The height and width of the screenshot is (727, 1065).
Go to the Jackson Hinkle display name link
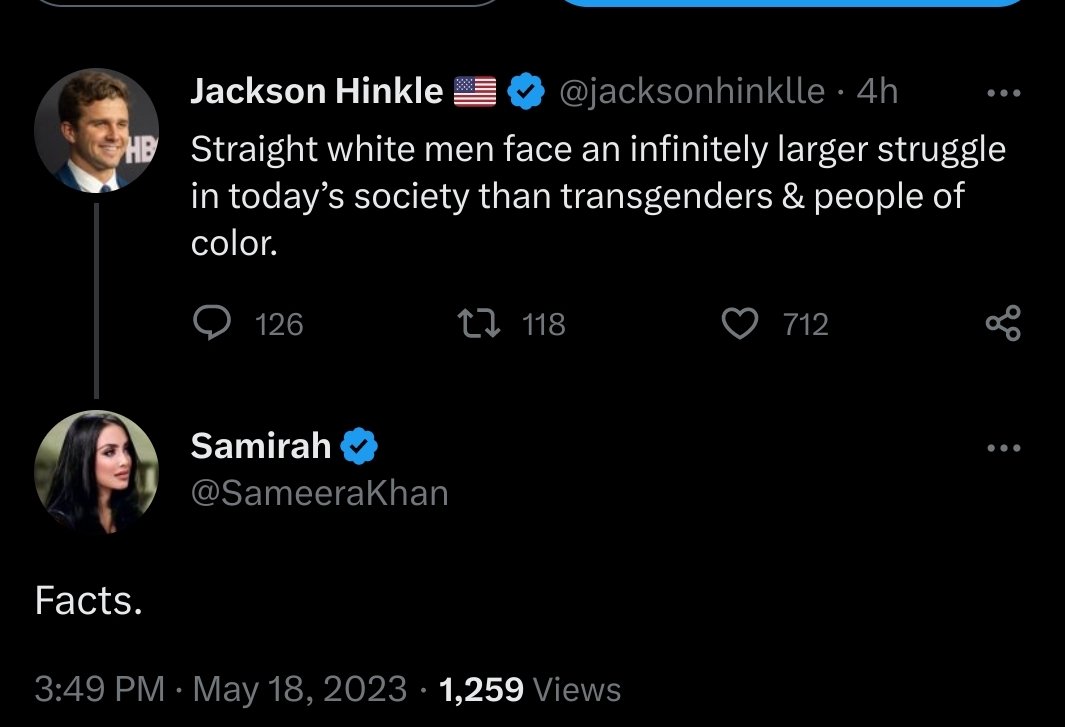pyautogui.click(x=316, y=92)
